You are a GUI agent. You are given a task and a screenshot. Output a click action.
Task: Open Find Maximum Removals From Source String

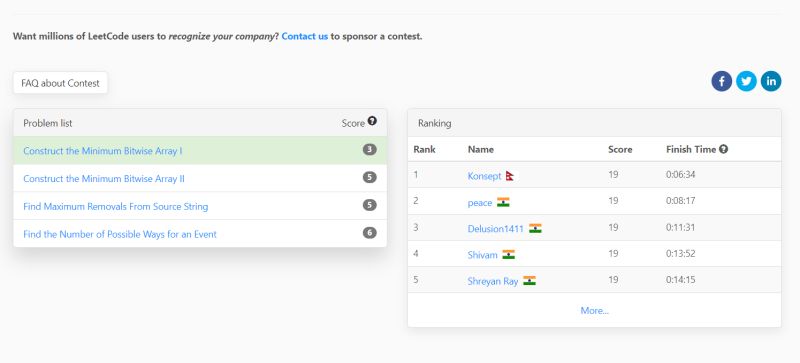pyautogui.click(x=116, y=207)
